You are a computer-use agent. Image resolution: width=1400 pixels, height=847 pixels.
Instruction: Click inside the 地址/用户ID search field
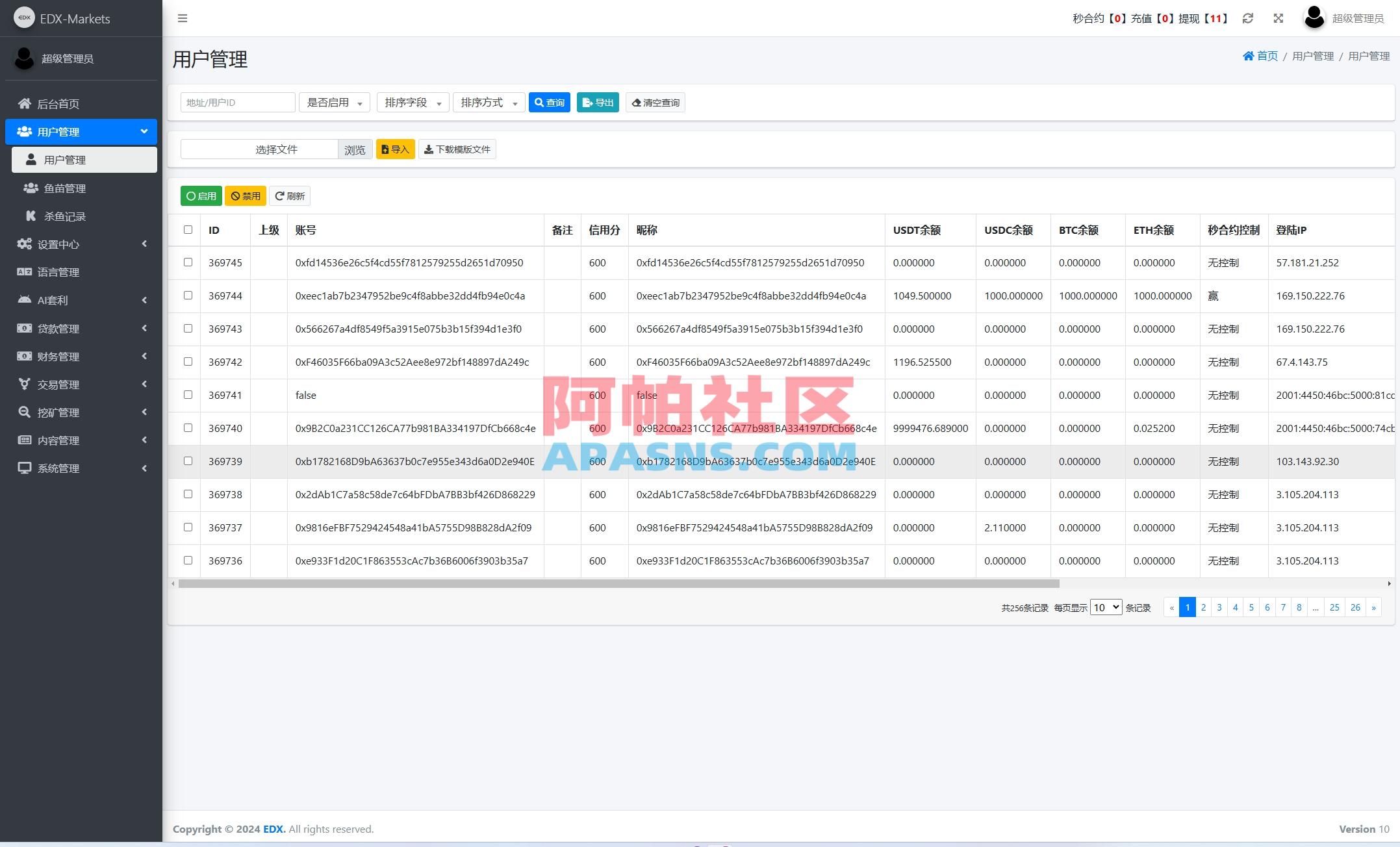(x=237, y=102)
